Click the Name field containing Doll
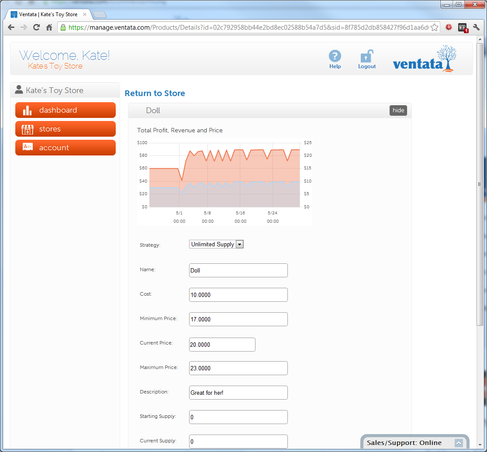Image resolution: width=487 pixels, height=452 pixels. point(238,270)
